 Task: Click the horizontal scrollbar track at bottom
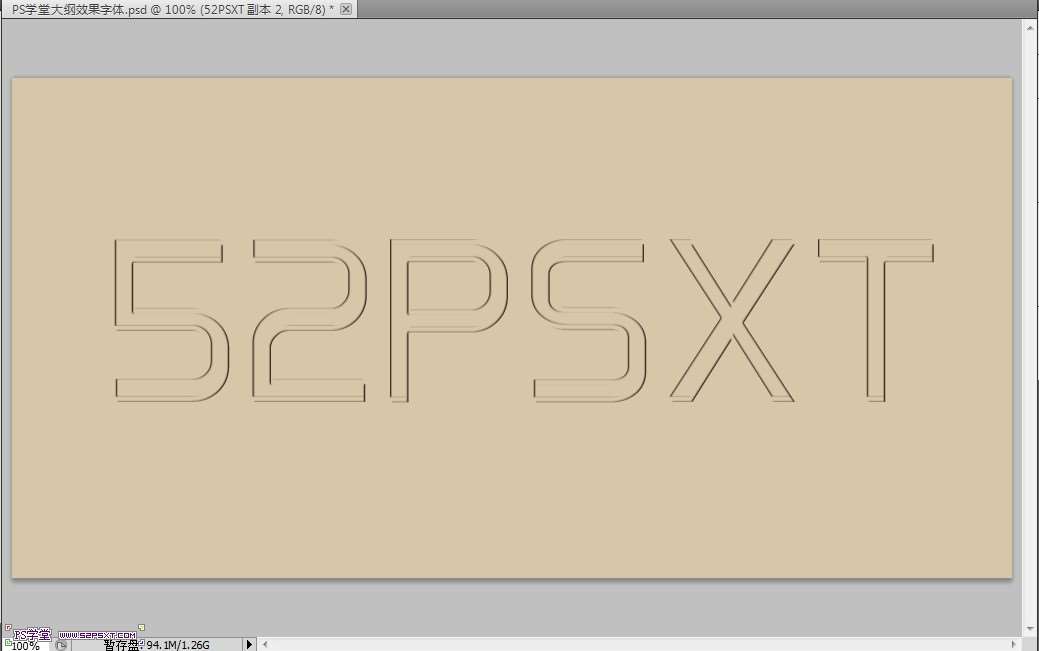pos(640,645)
